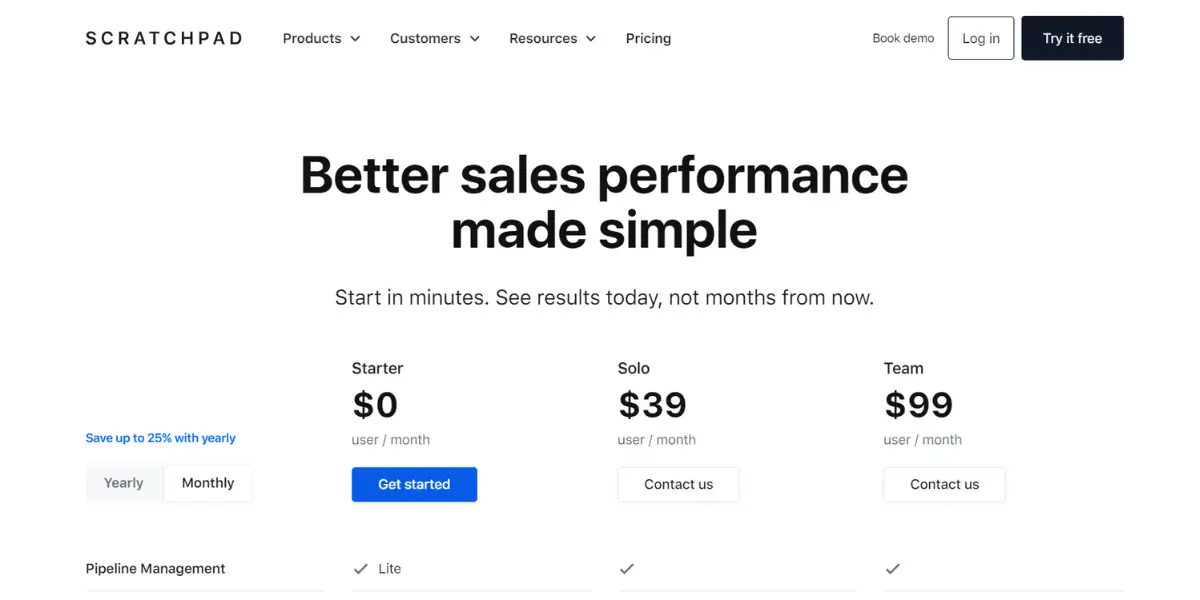1200x600 pixels.
Task: Click Get started under Starter plan
Action: pos(414,484)
